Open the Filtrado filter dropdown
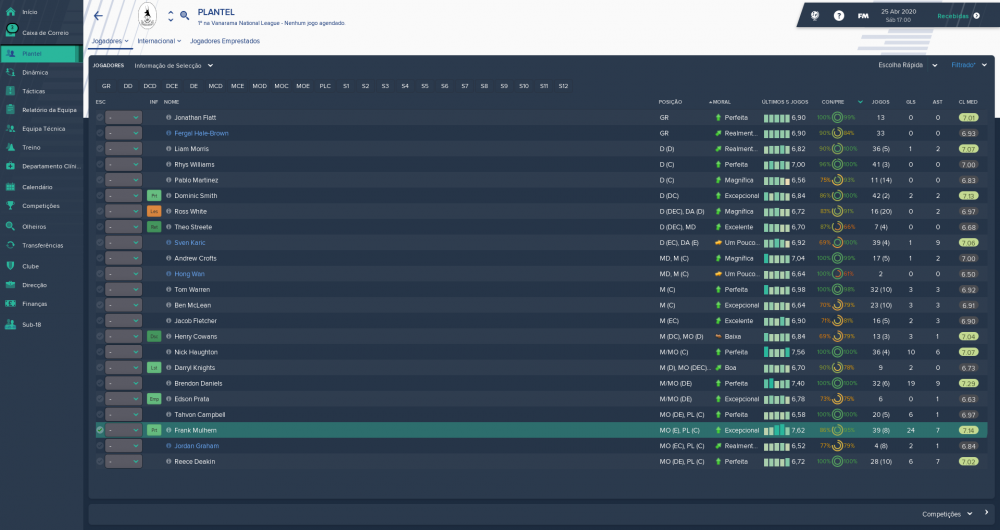This screenshot has height=530, width=1000. (x=969, y=65)
